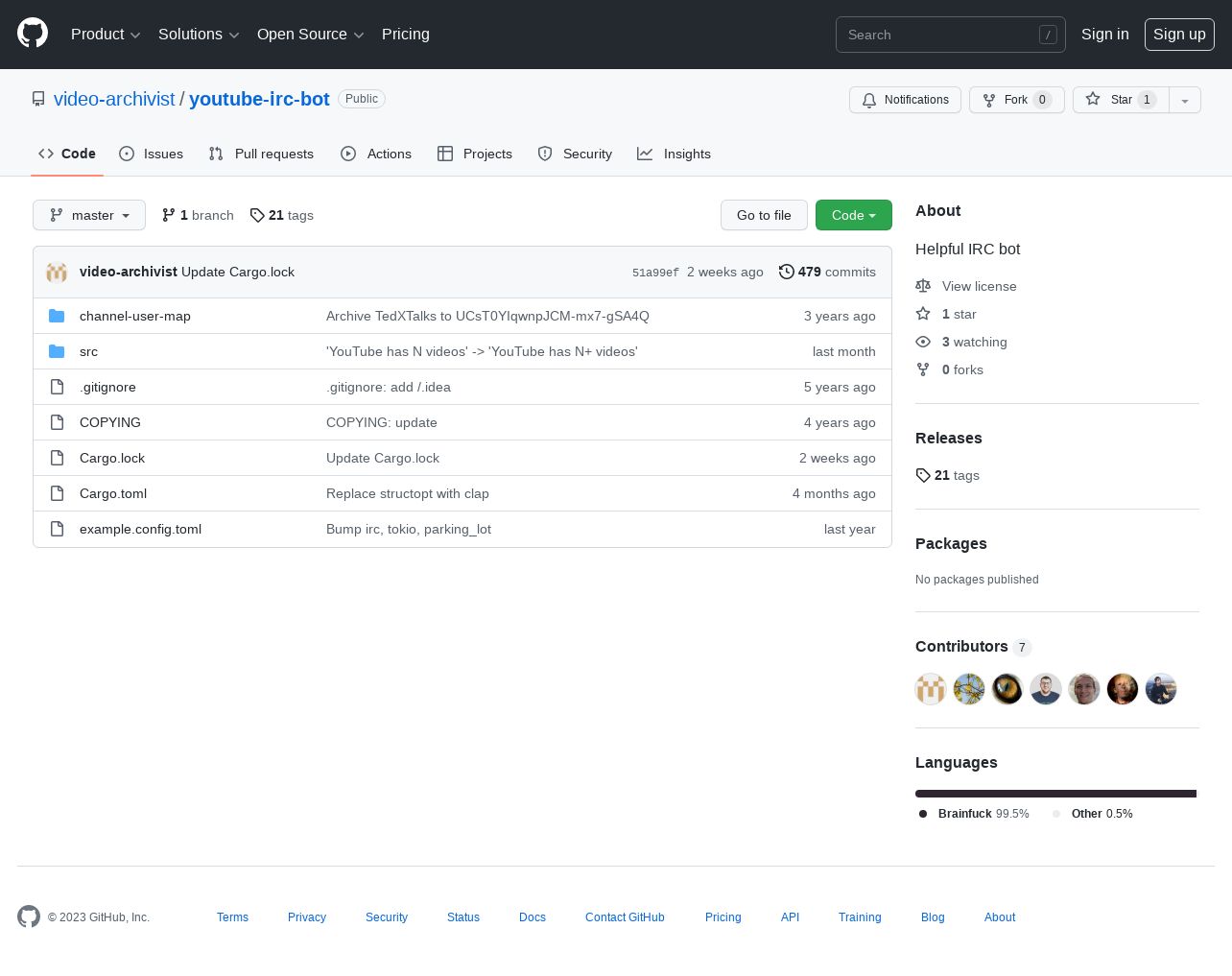
Task: Fork the repository
Action: pos(1016,100)
